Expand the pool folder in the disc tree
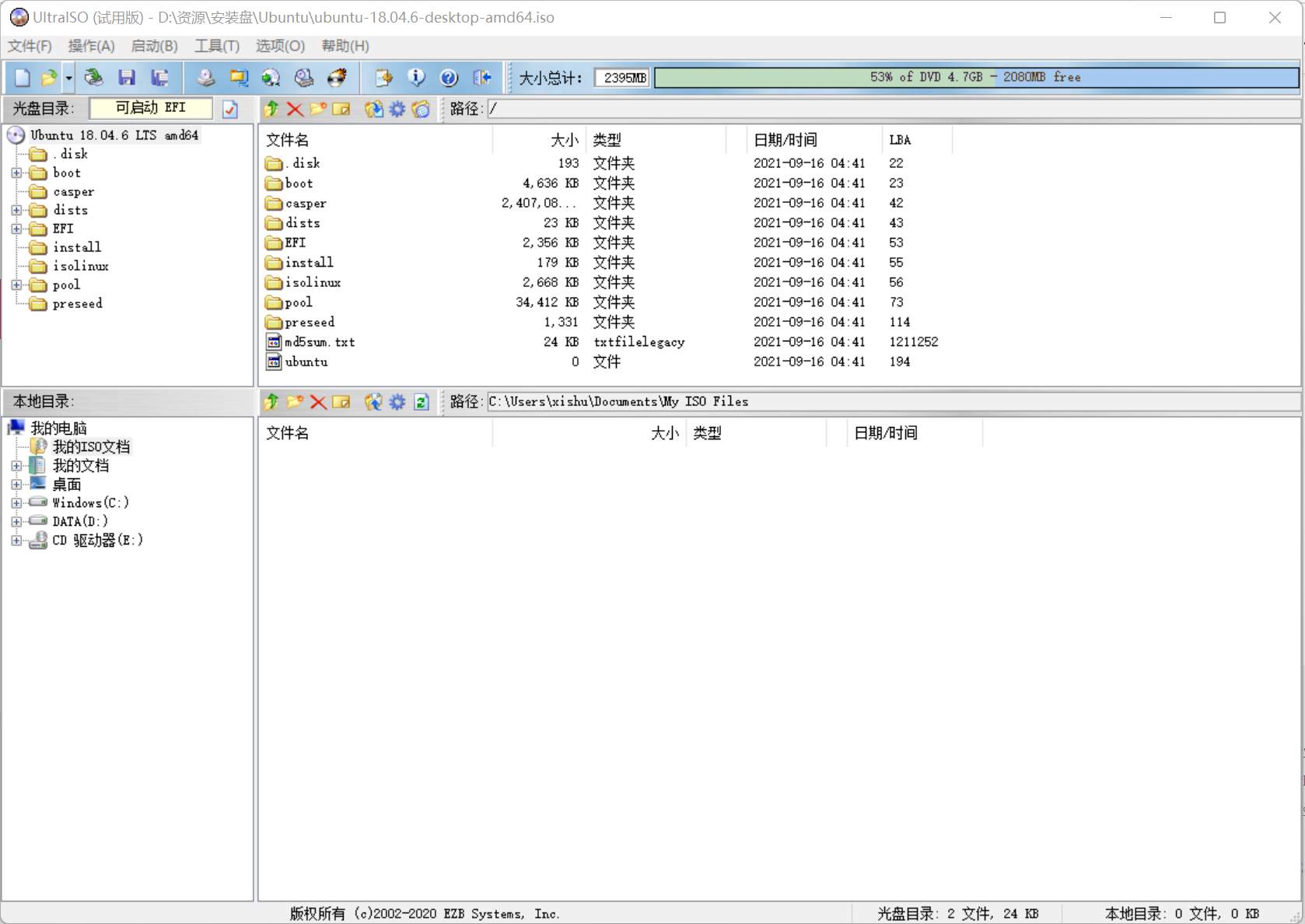This screenshot has height=924, width=1305. [16, 285]
